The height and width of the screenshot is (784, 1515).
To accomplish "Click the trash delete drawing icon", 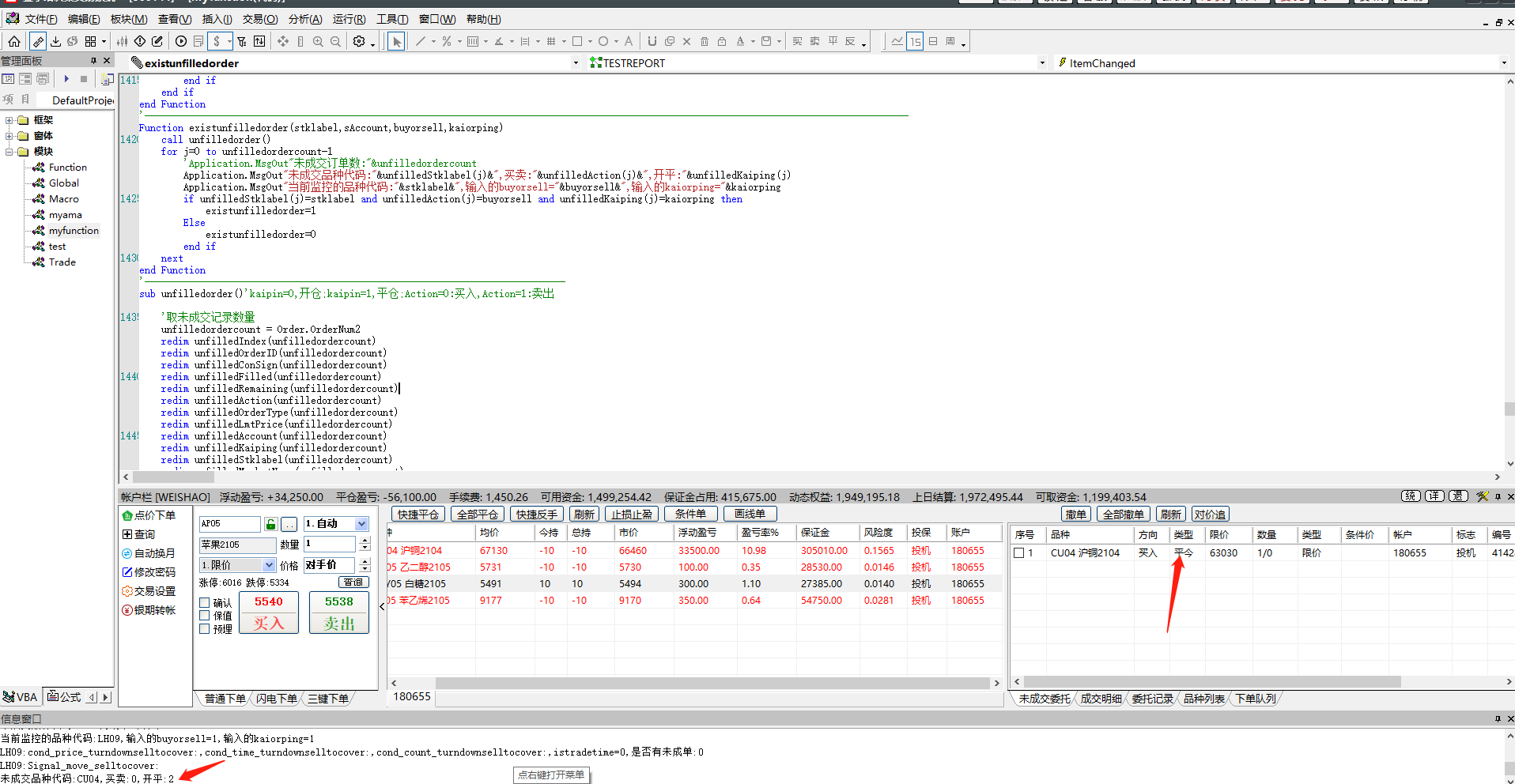I will (x=704, y=41).
